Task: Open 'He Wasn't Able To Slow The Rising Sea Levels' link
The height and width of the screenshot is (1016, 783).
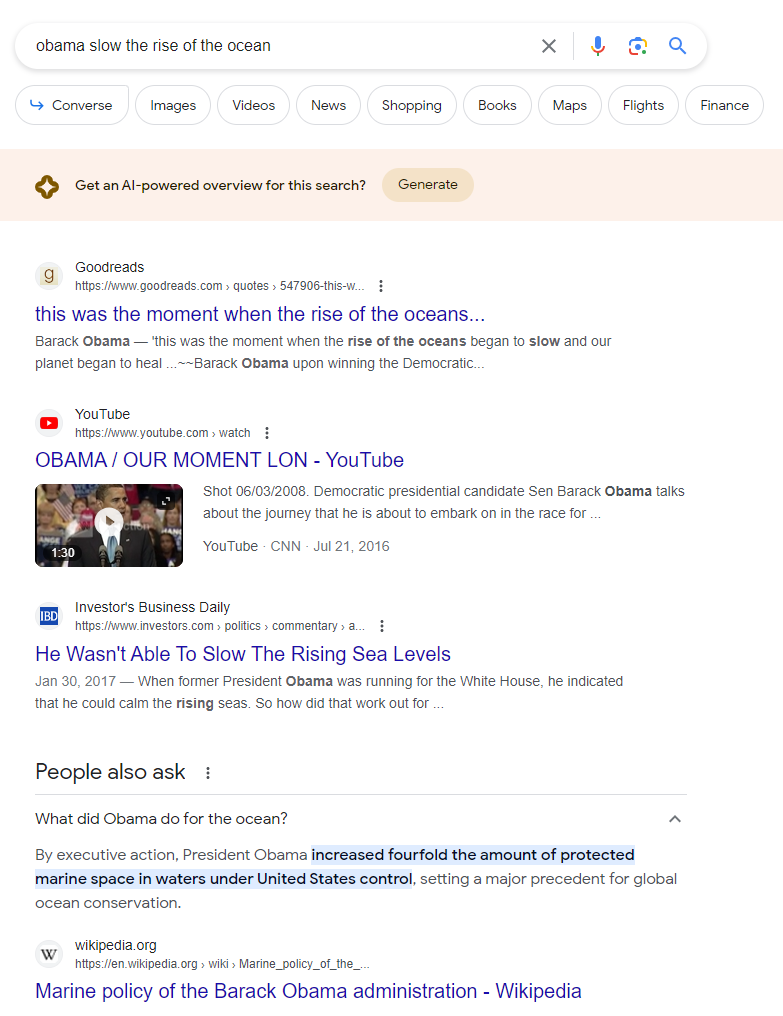Action: pos(243,654)
